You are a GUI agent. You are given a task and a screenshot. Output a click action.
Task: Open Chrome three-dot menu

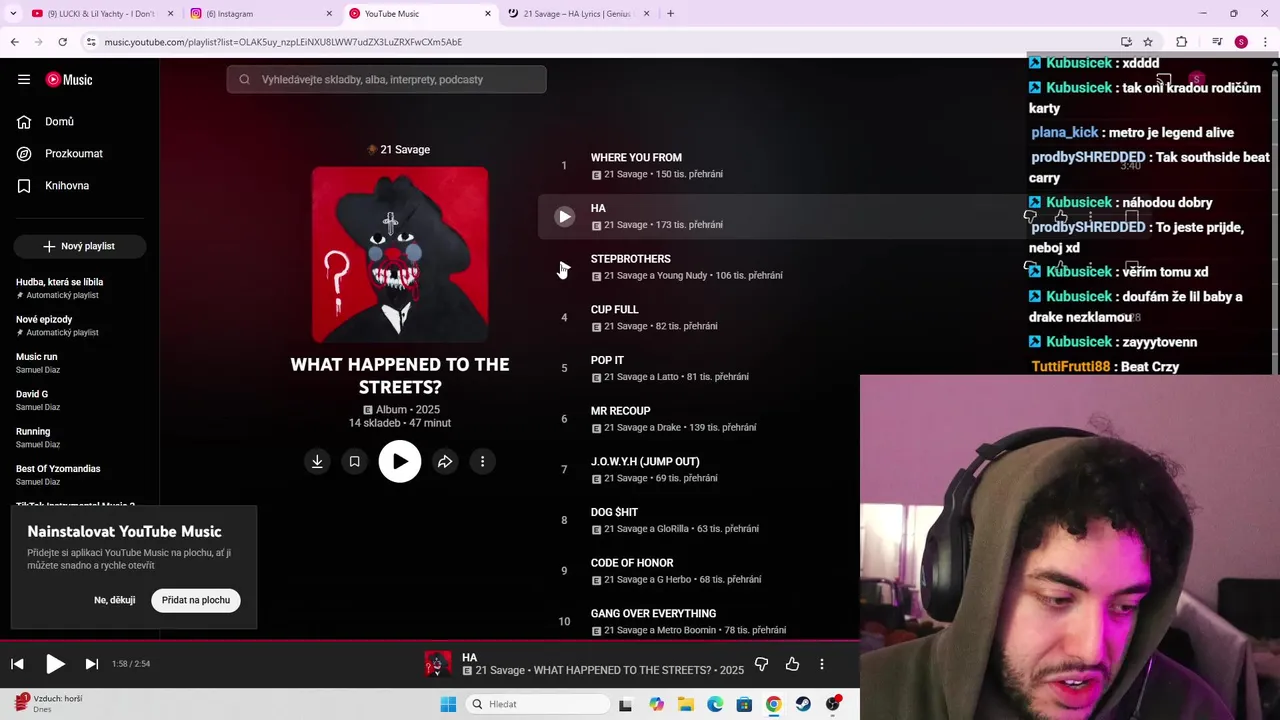[1264, 42]
